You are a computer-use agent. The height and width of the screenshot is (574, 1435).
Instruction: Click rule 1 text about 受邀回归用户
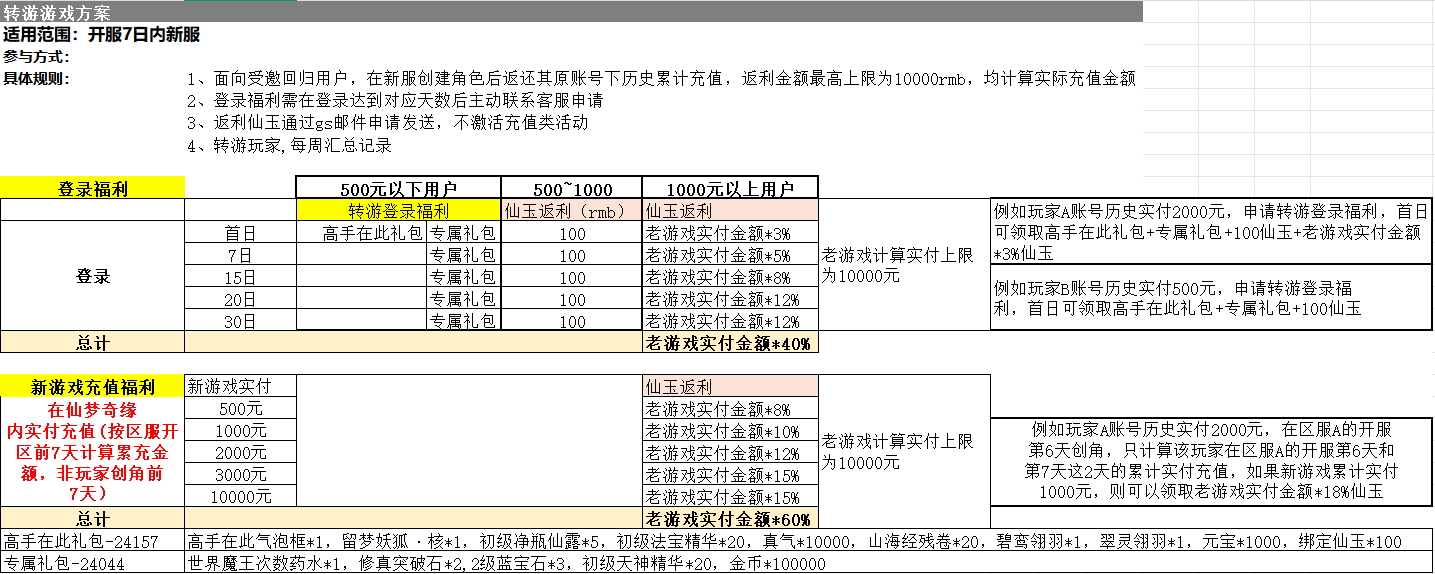tap(661, 79)
